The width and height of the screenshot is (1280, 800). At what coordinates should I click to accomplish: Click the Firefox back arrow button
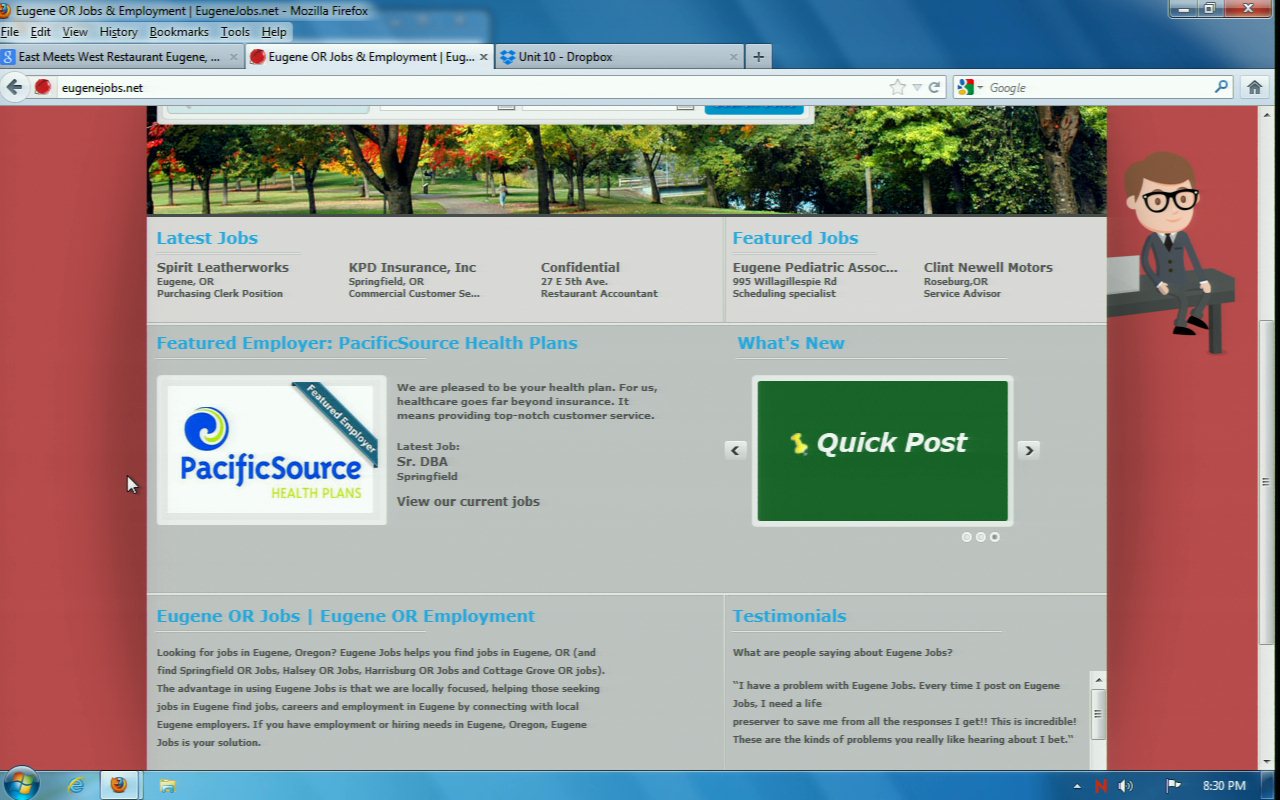[x=14, y=87]
